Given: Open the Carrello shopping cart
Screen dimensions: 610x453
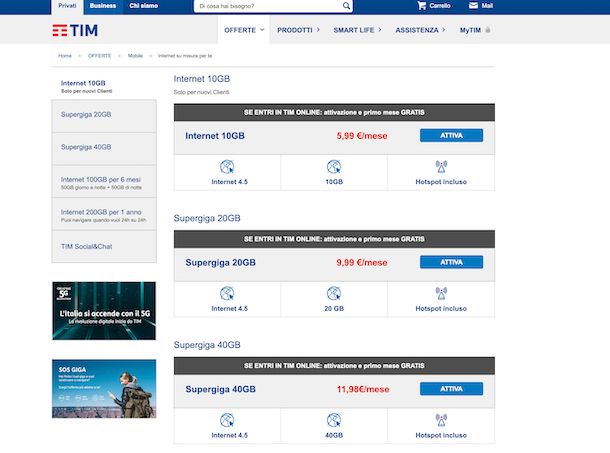Looking at the screenshot, I should (x=432, y=6).
